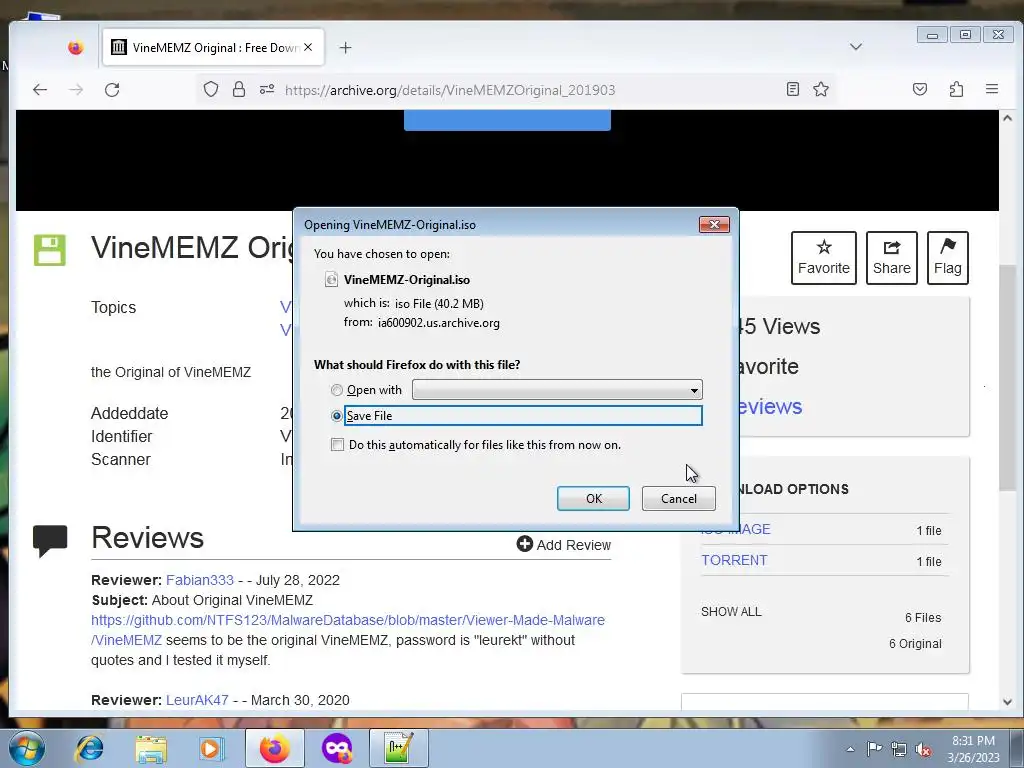The image size is (1024, 768).
Task: Launch Internet Explorer from taskbar
Action: coord(90,749)
